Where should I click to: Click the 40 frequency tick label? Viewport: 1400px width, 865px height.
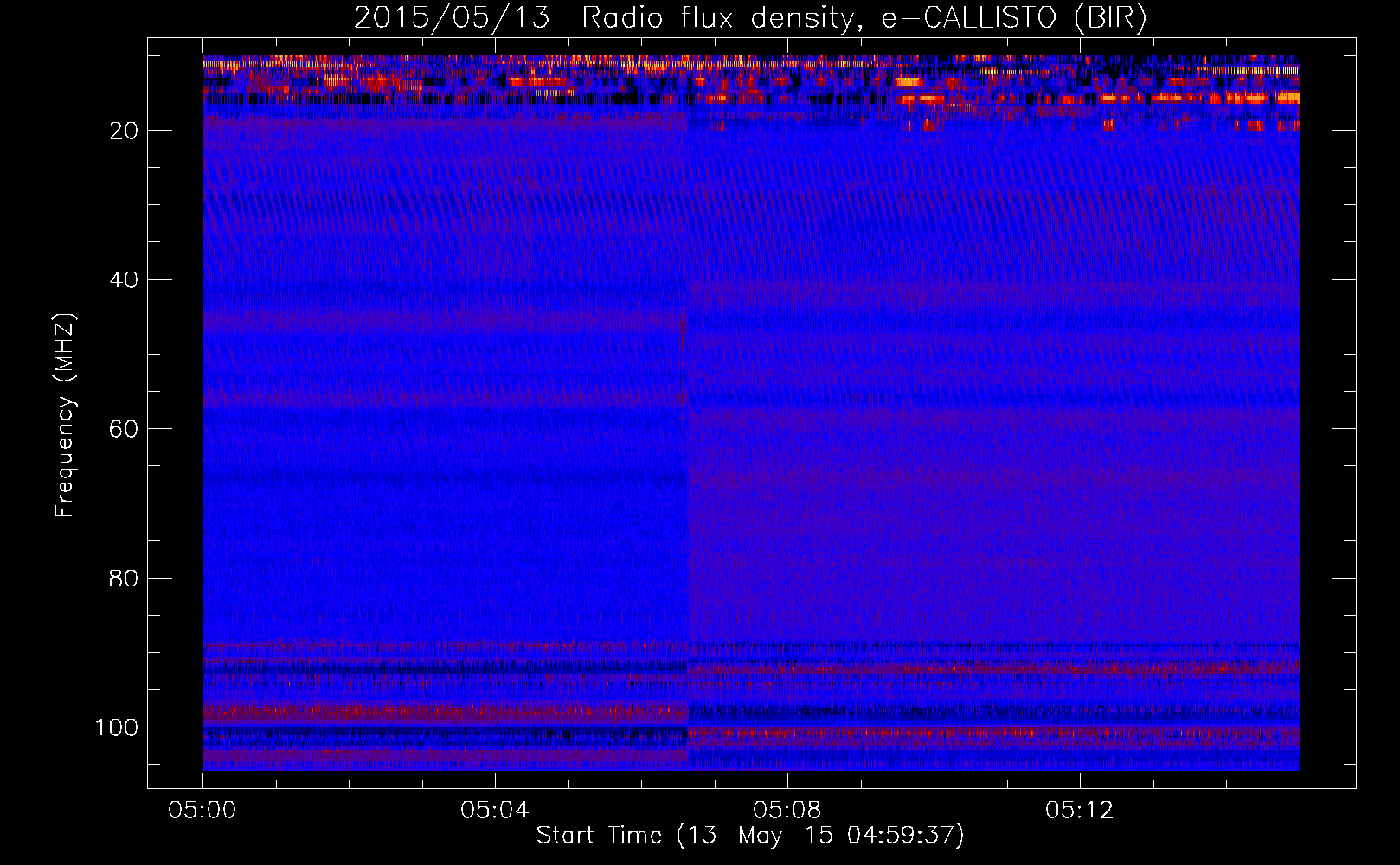coord(124,280)
